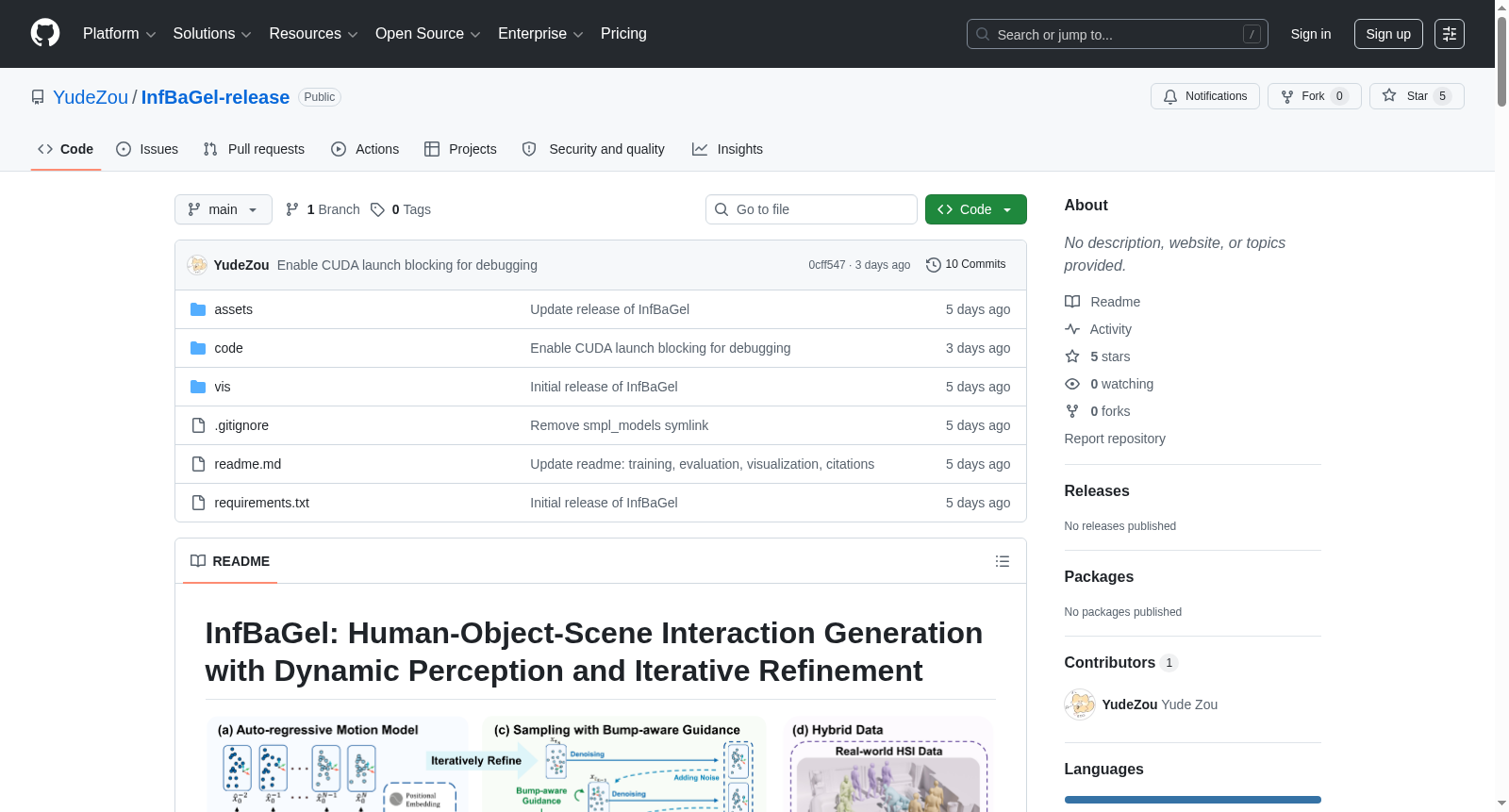Click the Go to file input
Image resolution: width=1509 pixels, height=812 pixels.
pos(811,209)
